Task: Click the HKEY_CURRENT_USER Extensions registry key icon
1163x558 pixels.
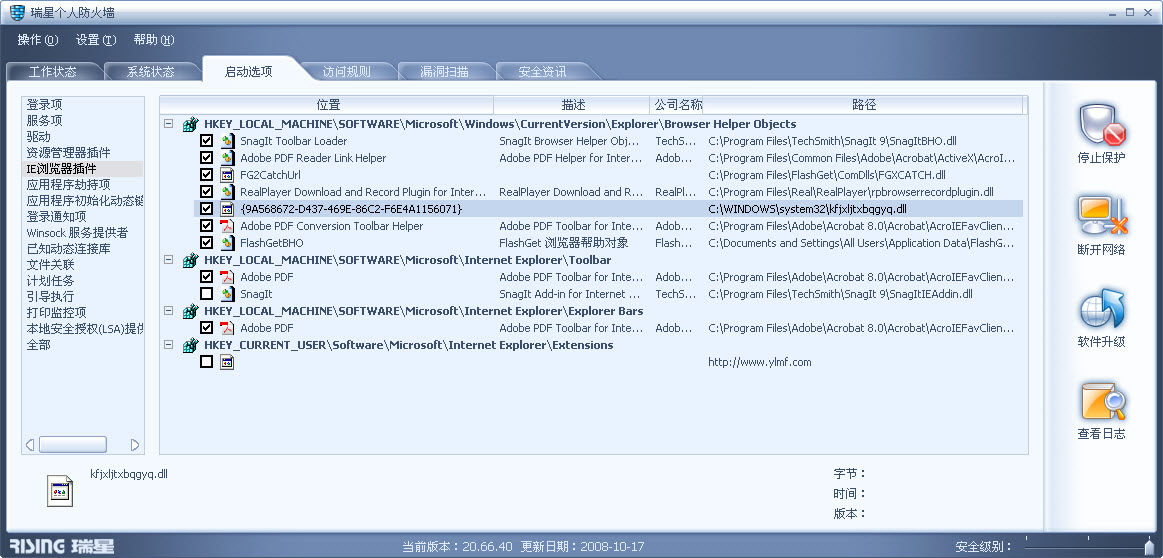Action: (x=191, y=345)
